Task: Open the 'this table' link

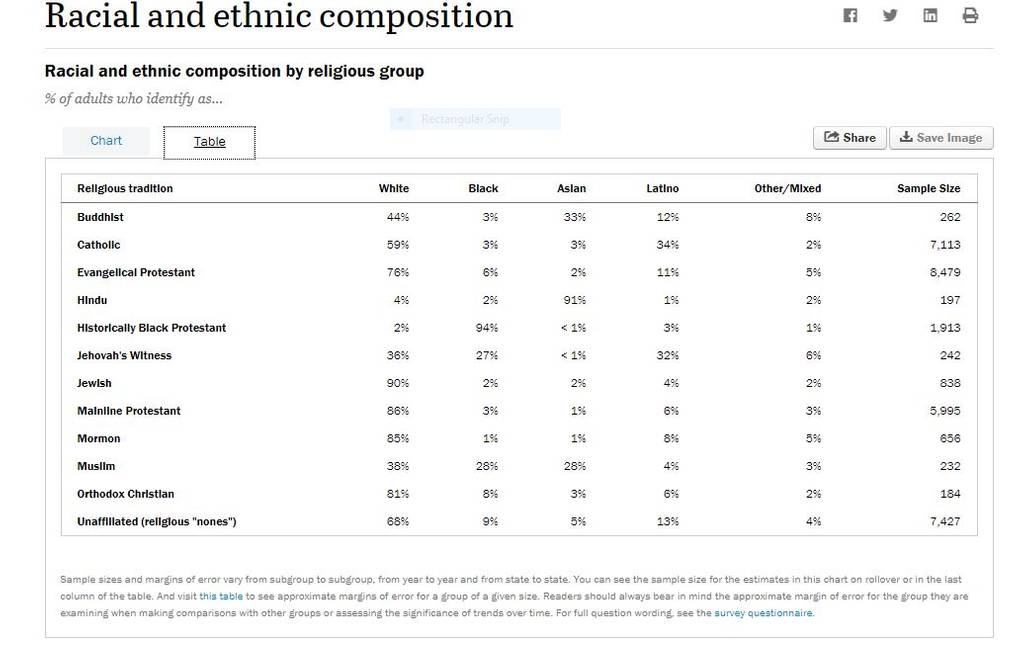Action: 221,596
